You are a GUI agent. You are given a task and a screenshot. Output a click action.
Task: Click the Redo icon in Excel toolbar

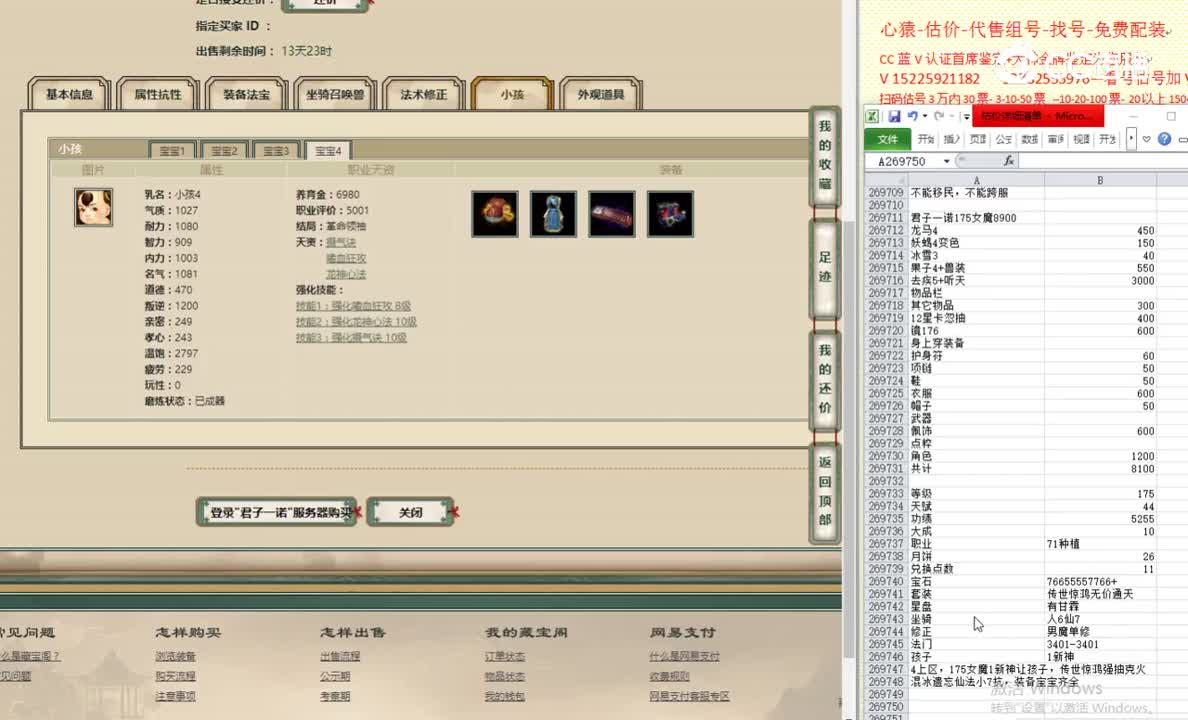[x=939, y=116]
